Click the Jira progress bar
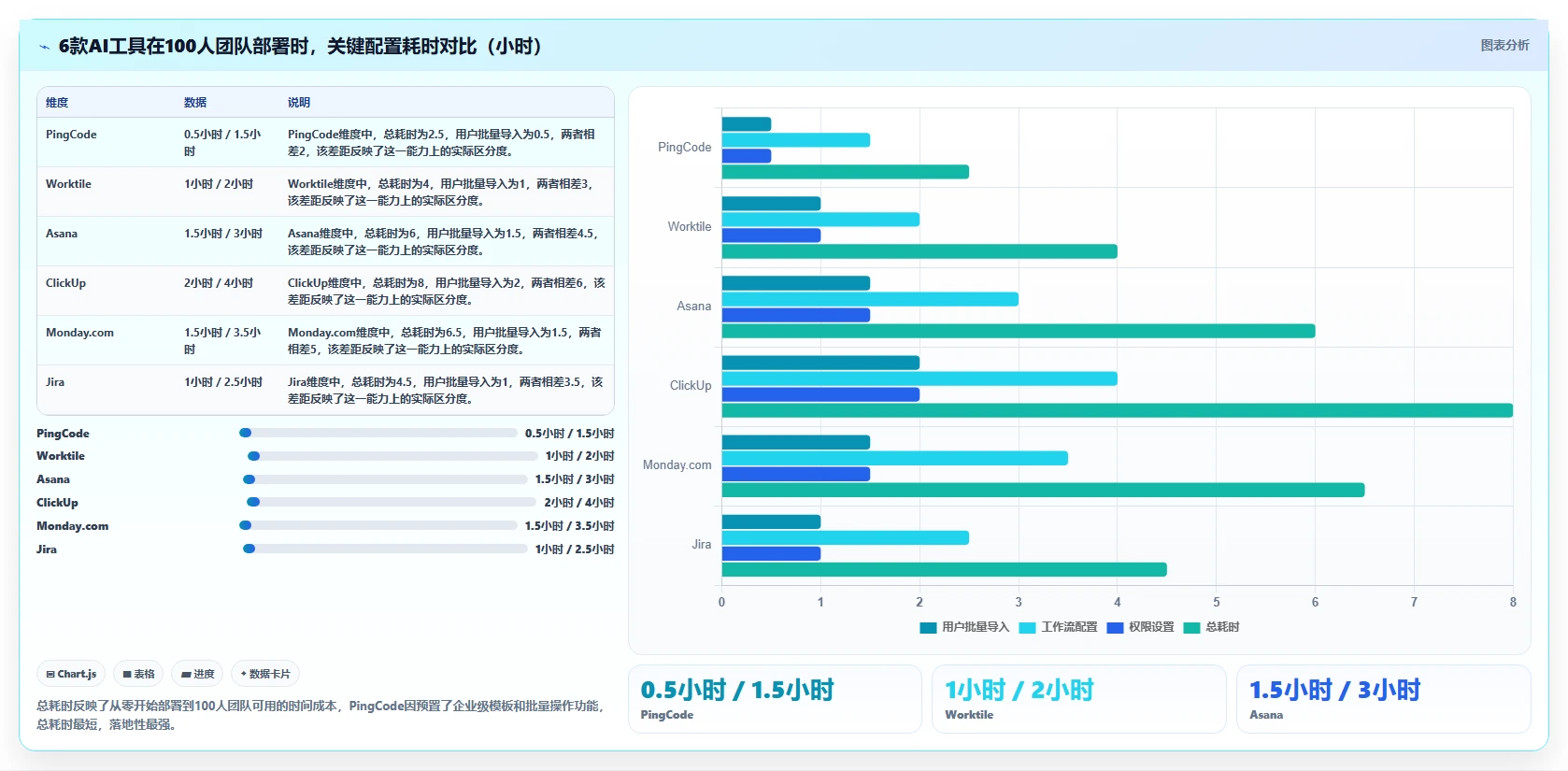 pos(385,549)
